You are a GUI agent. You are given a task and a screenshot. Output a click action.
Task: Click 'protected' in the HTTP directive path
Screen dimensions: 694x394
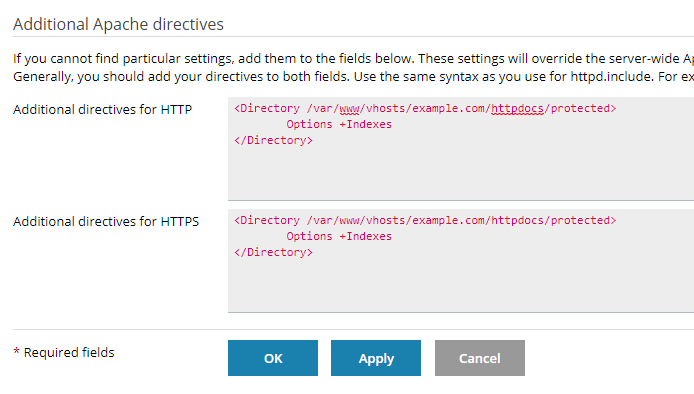coord(580,108)
